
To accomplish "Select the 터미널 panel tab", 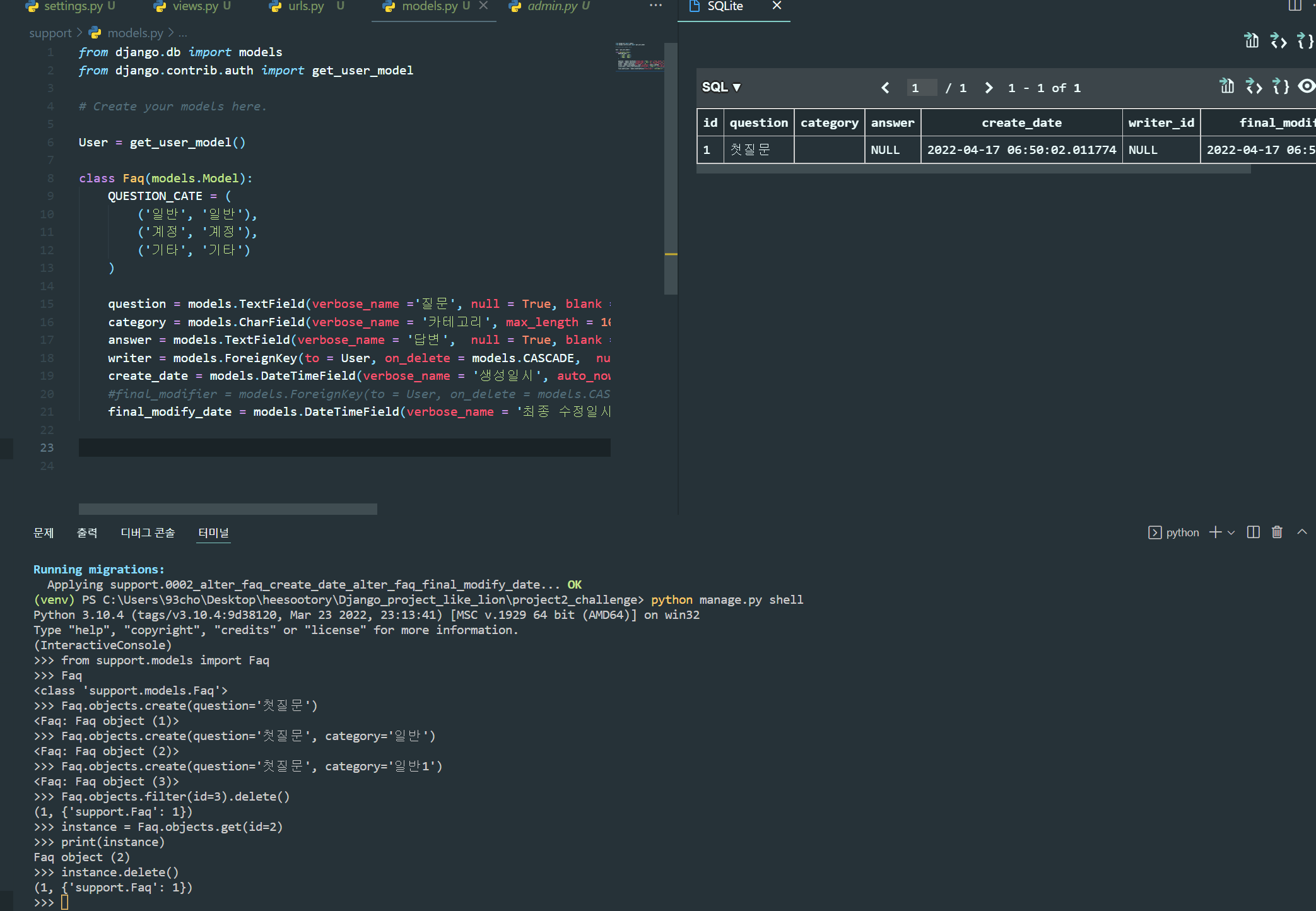I will [213, 532].
